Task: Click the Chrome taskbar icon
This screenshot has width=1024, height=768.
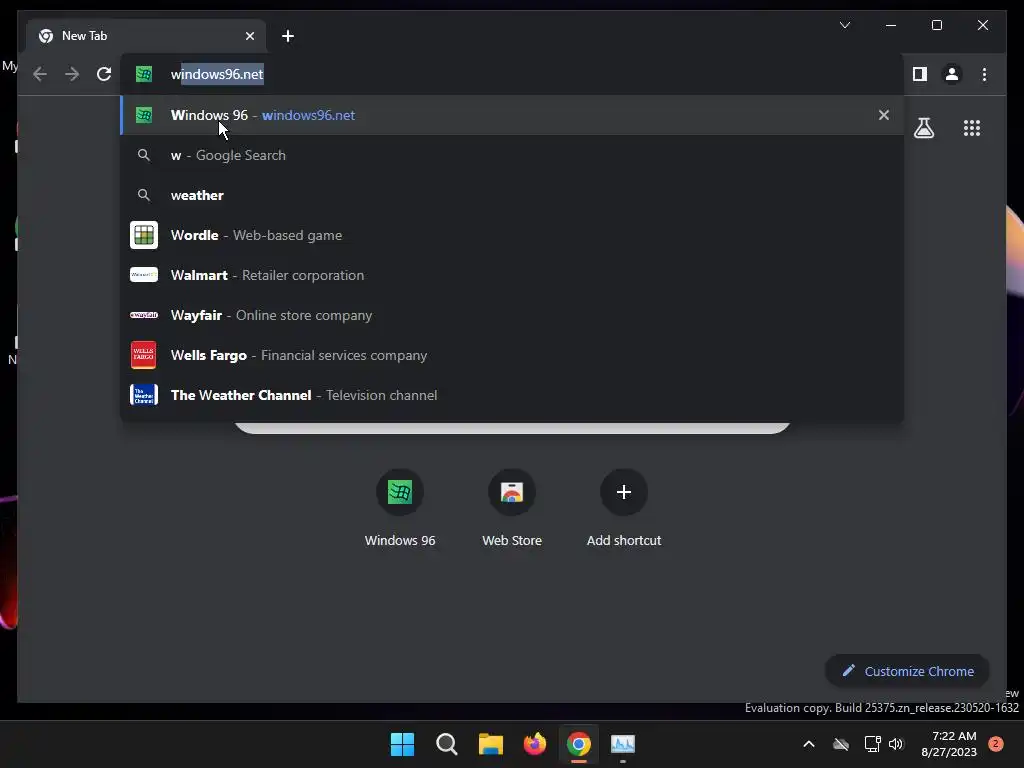Action: coord(579,744)
